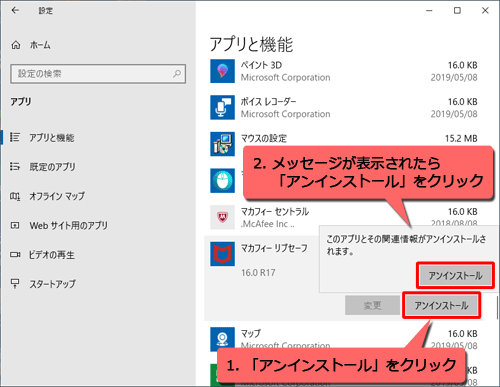Open ビデオの再生 settings page

click(x=52, y=255)
